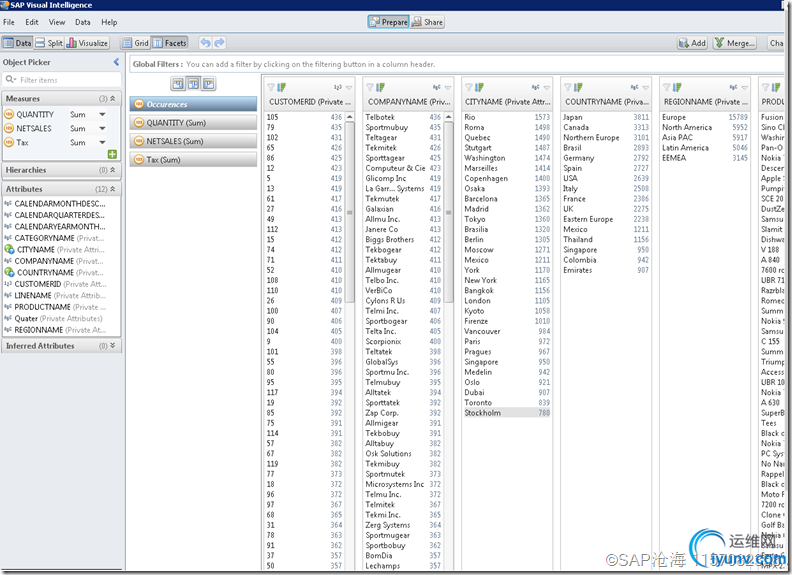Click CITYNAME column sort icon
This screenshot has height=575, width=792.
click(x=479, y=87)
